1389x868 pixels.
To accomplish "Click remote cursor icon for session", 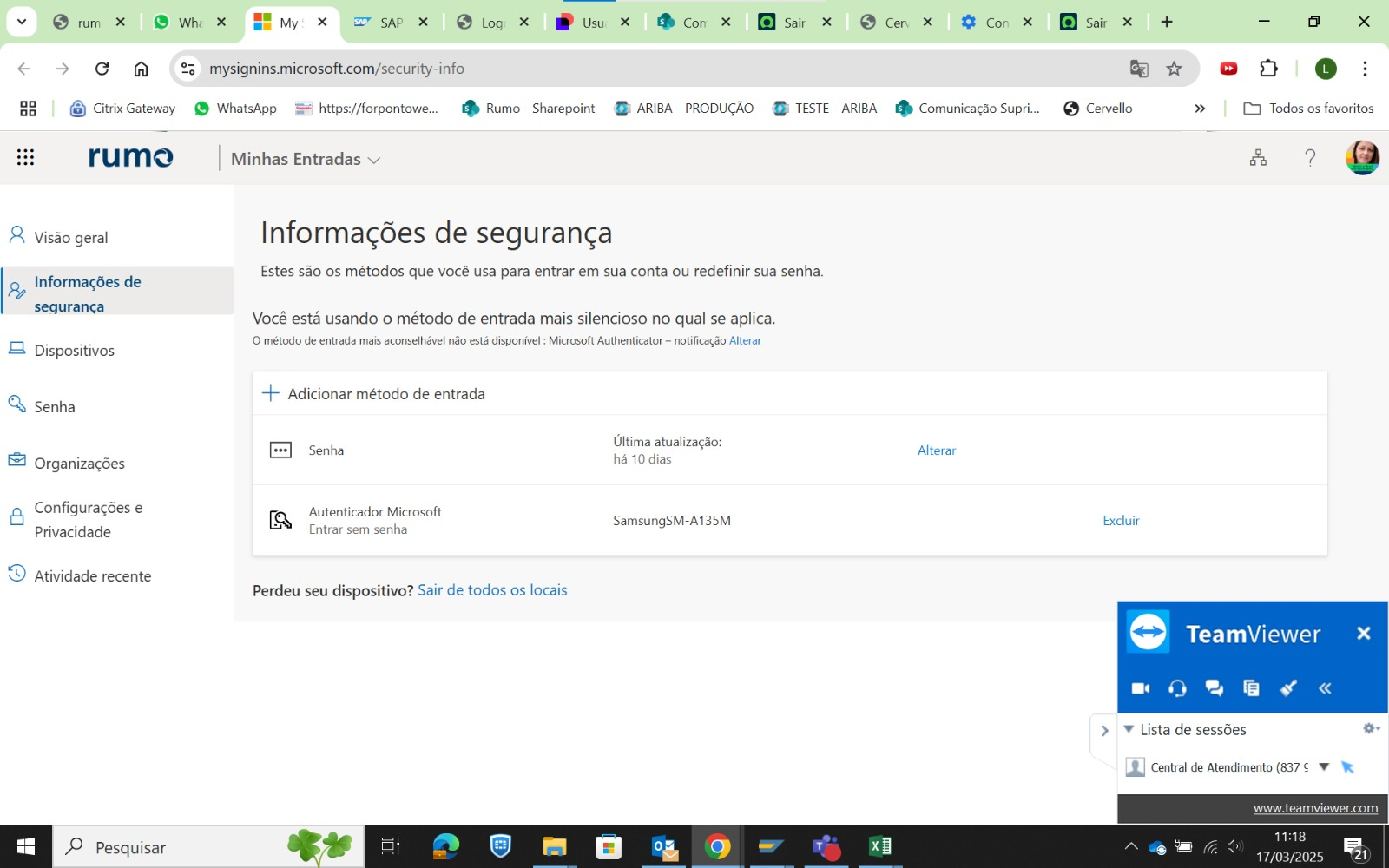I will pos(1347,766).
